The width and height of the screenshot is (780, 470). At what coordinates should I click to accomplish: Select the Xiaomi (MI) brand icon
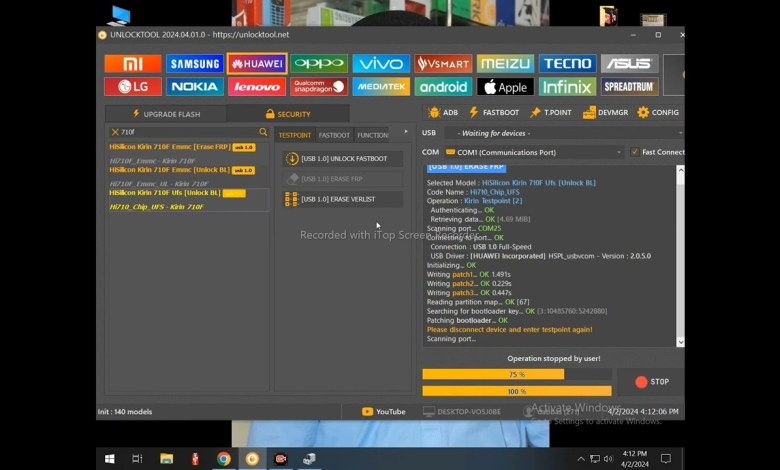click(x=132, y=64)
